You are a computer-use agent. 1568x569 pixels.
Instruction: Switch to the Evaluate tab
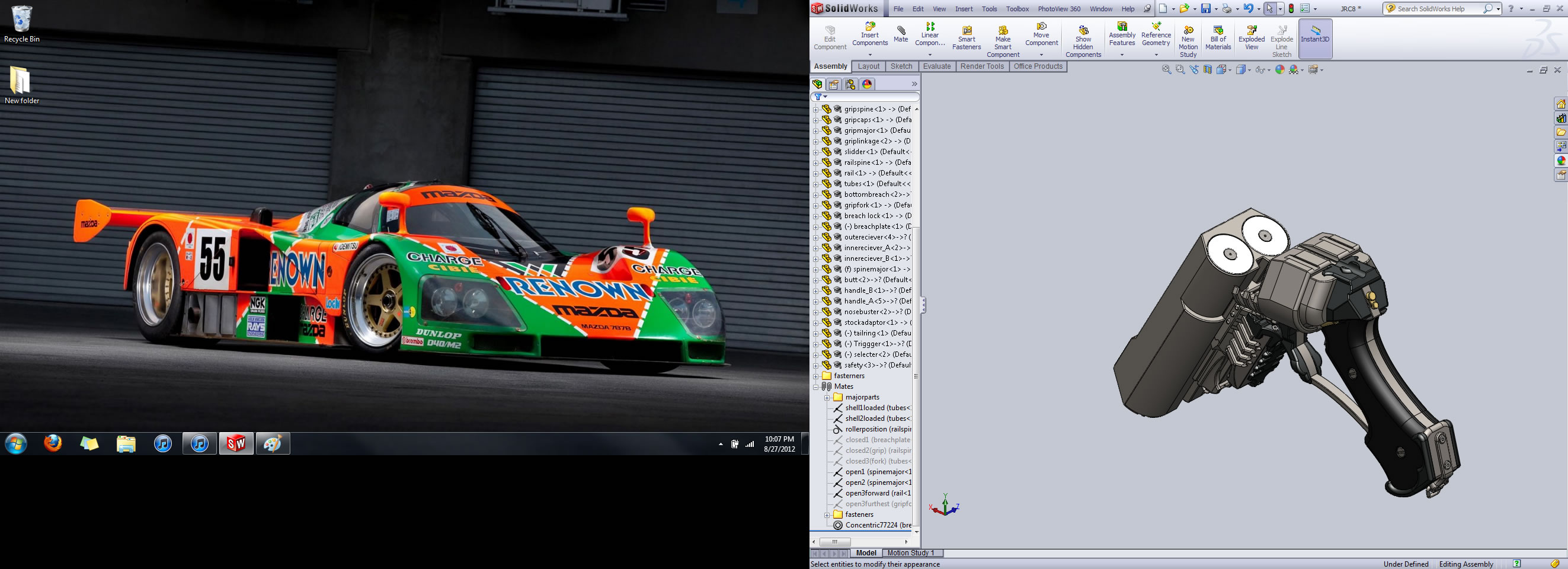coord(937,66)
